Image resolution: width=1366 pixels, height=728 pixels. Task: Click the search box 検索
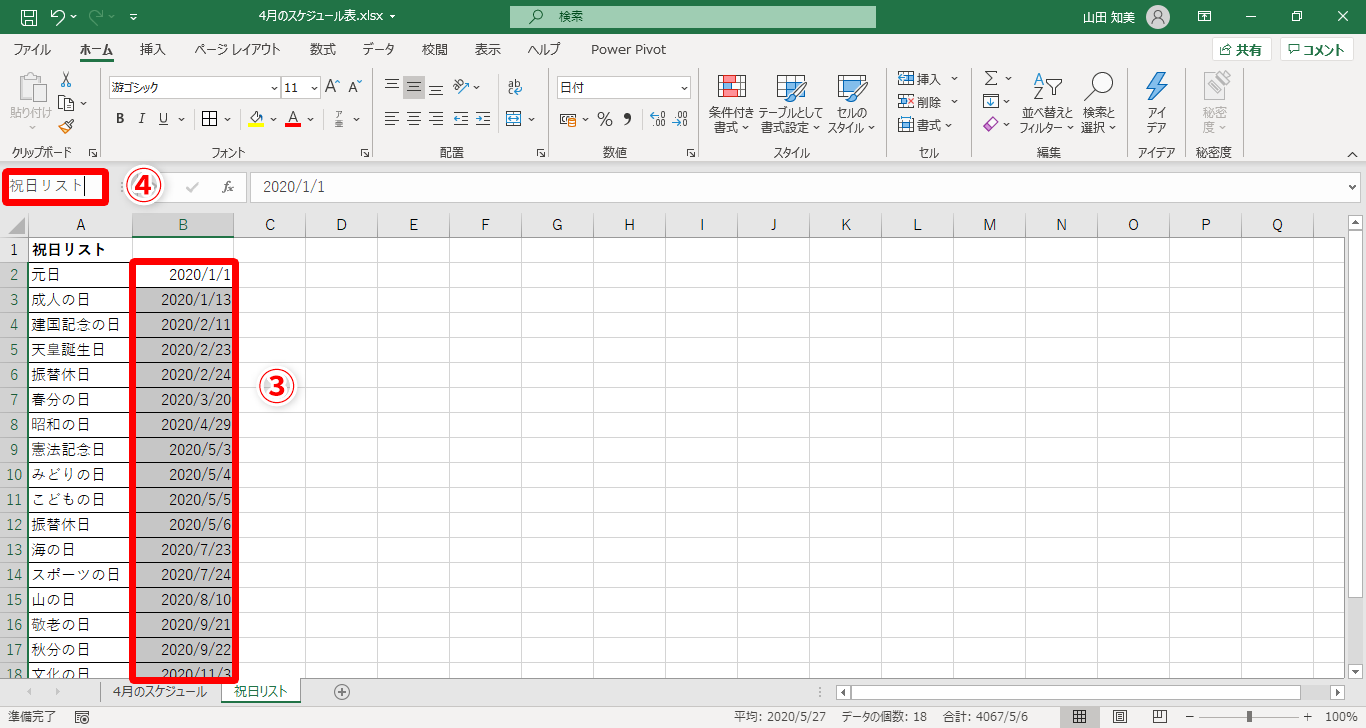point(692,17)
